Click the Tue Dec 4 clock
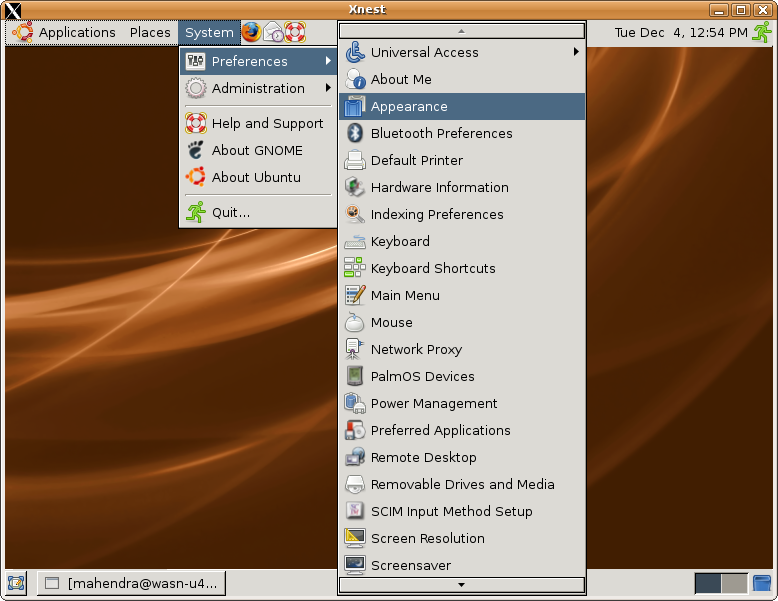778x601 pixels. [x=681, y=32]
